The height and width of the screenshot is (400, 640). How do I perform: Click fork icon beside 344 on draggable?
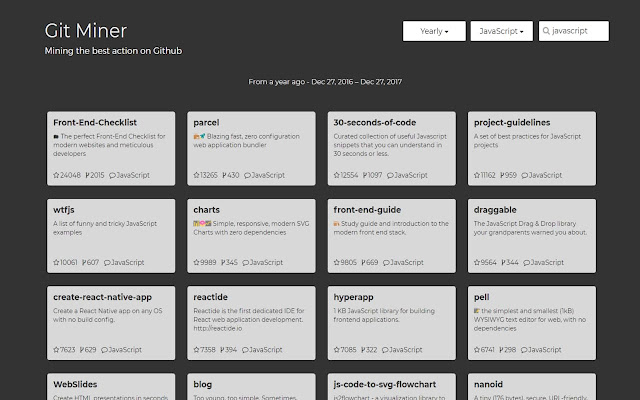point(504,262)
